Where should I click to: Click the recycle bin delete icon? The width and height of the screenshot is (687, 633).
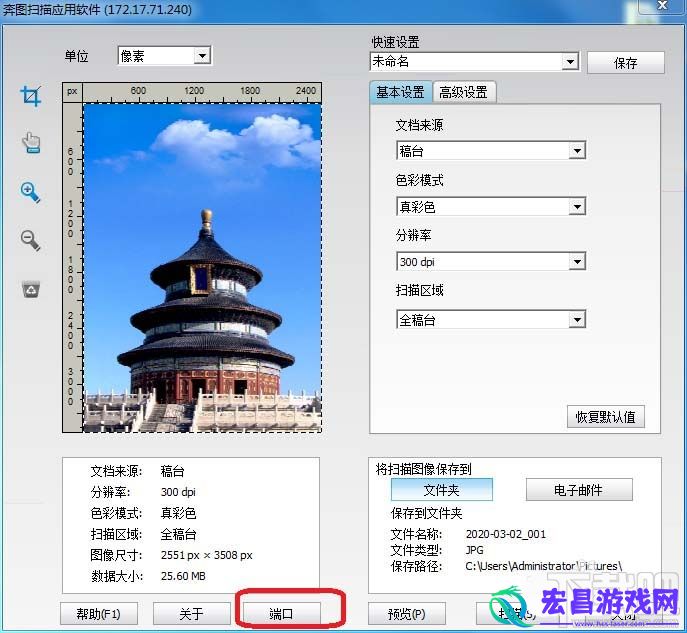tap(31, 290)
